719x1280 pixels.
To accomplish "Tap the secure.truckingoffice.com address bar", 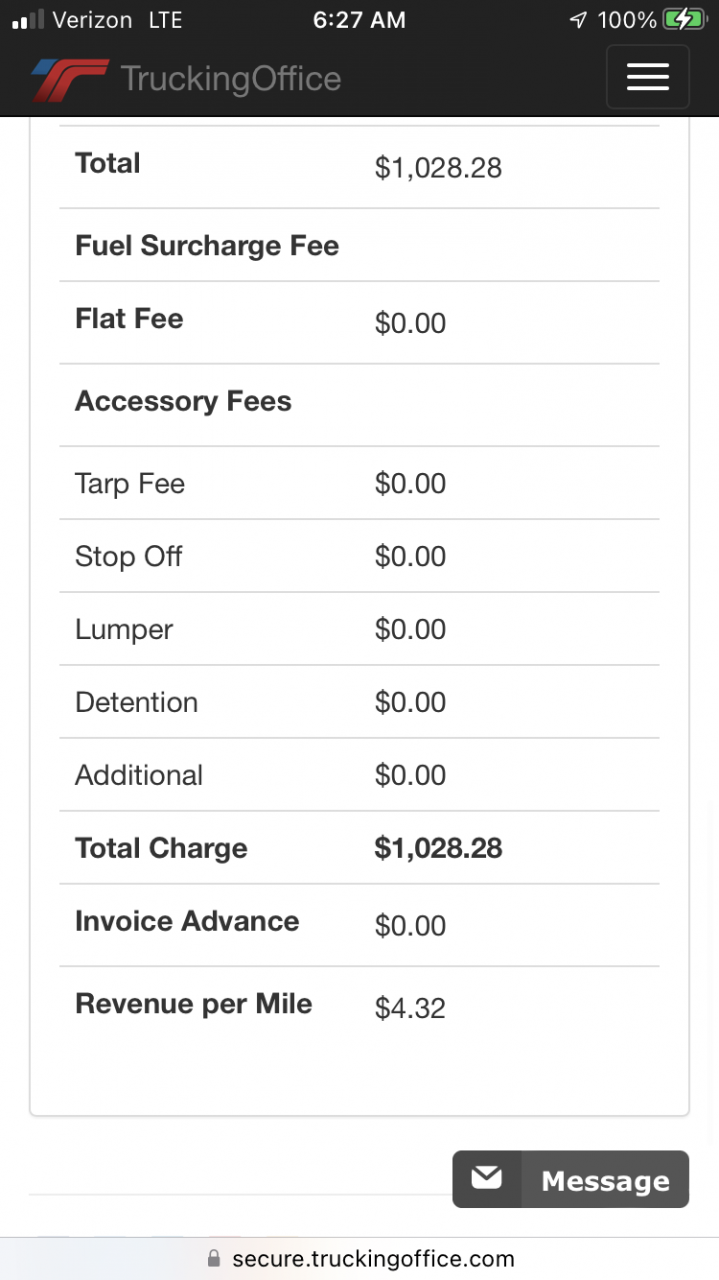I will tap(372, 1258).
